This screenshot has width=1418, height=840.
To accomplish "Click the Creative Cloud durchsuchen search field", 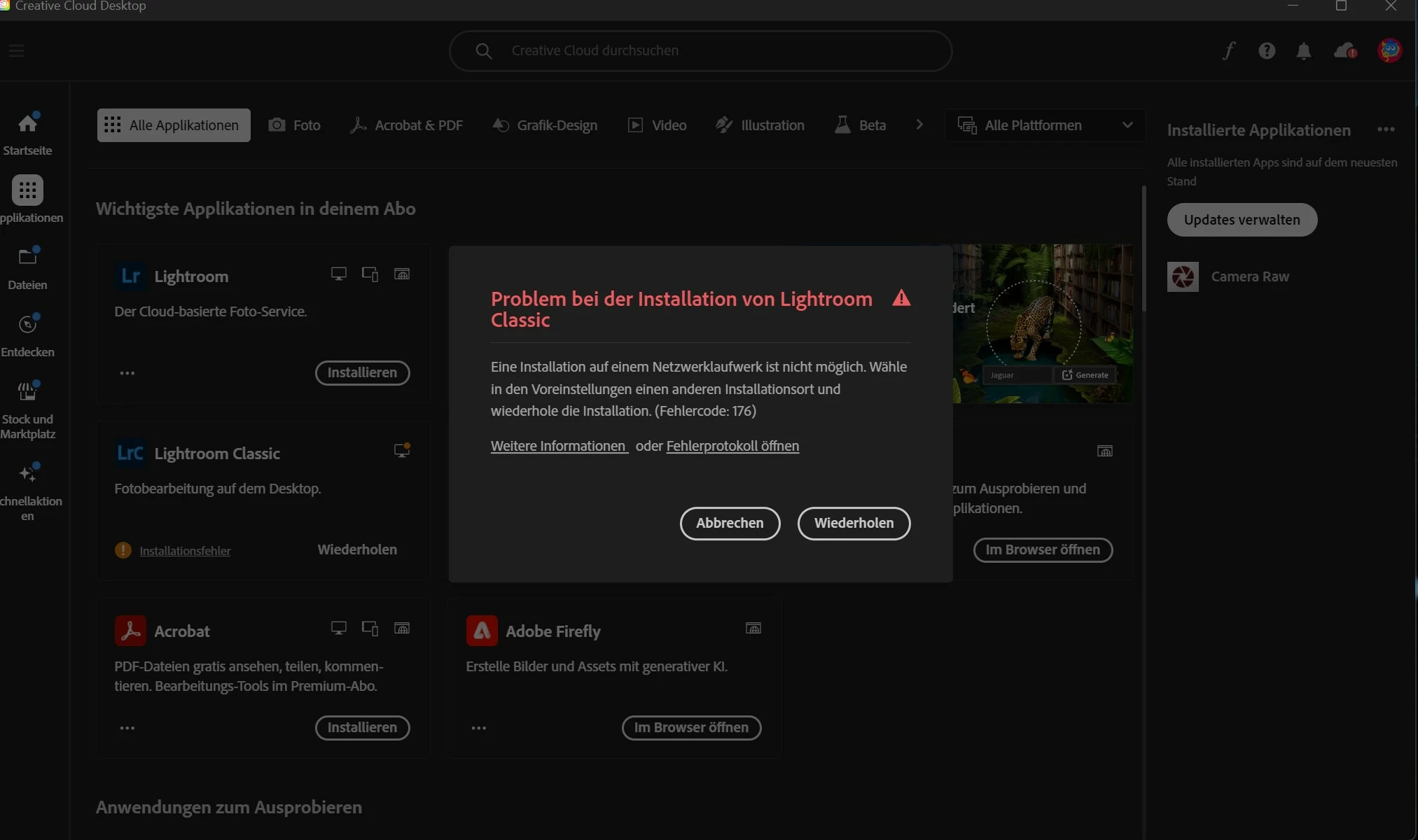I will point(700,50).
